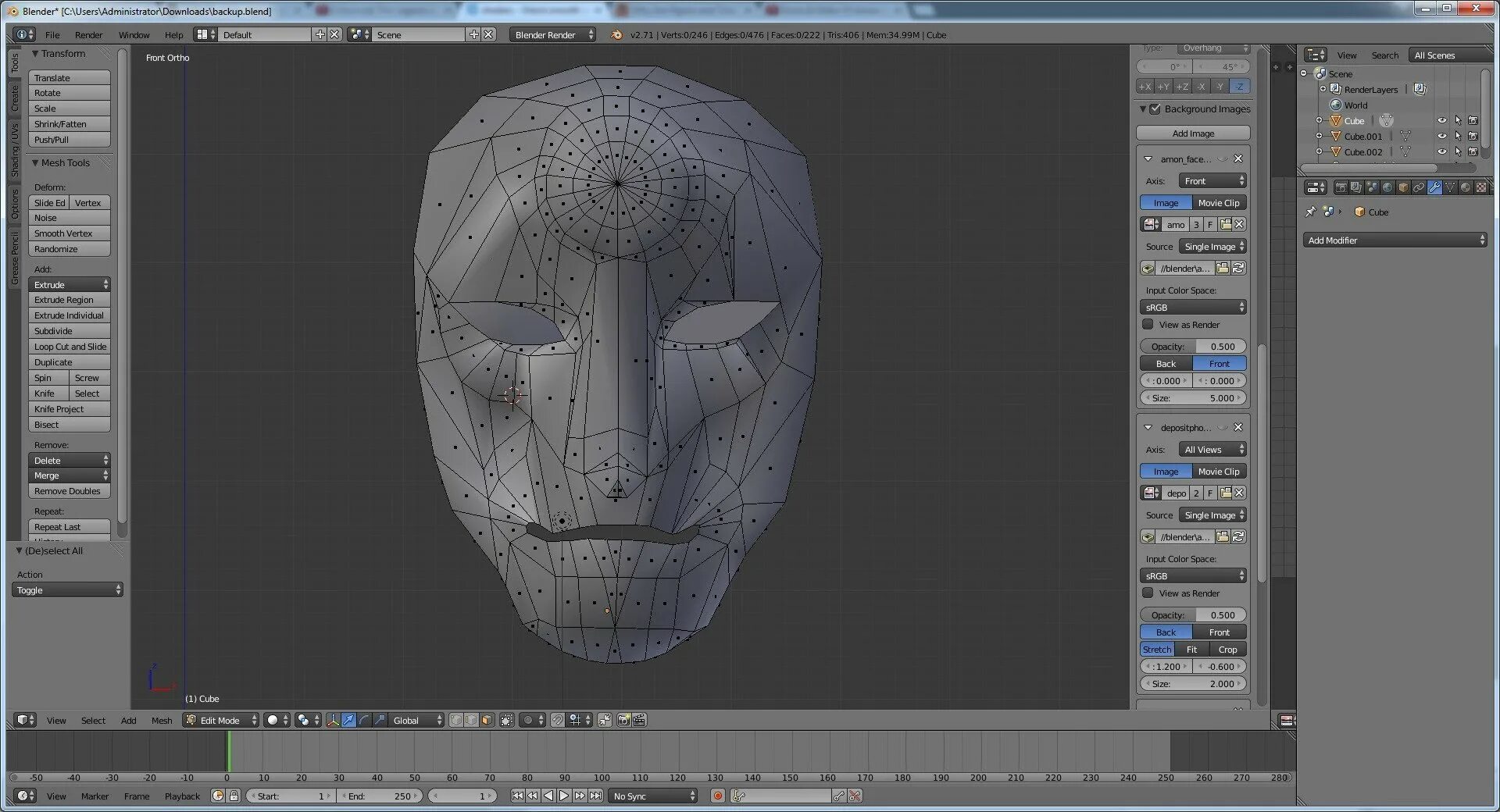Open the Global transform orientation dropdown

pyautogui.click(x=412, y=720)
